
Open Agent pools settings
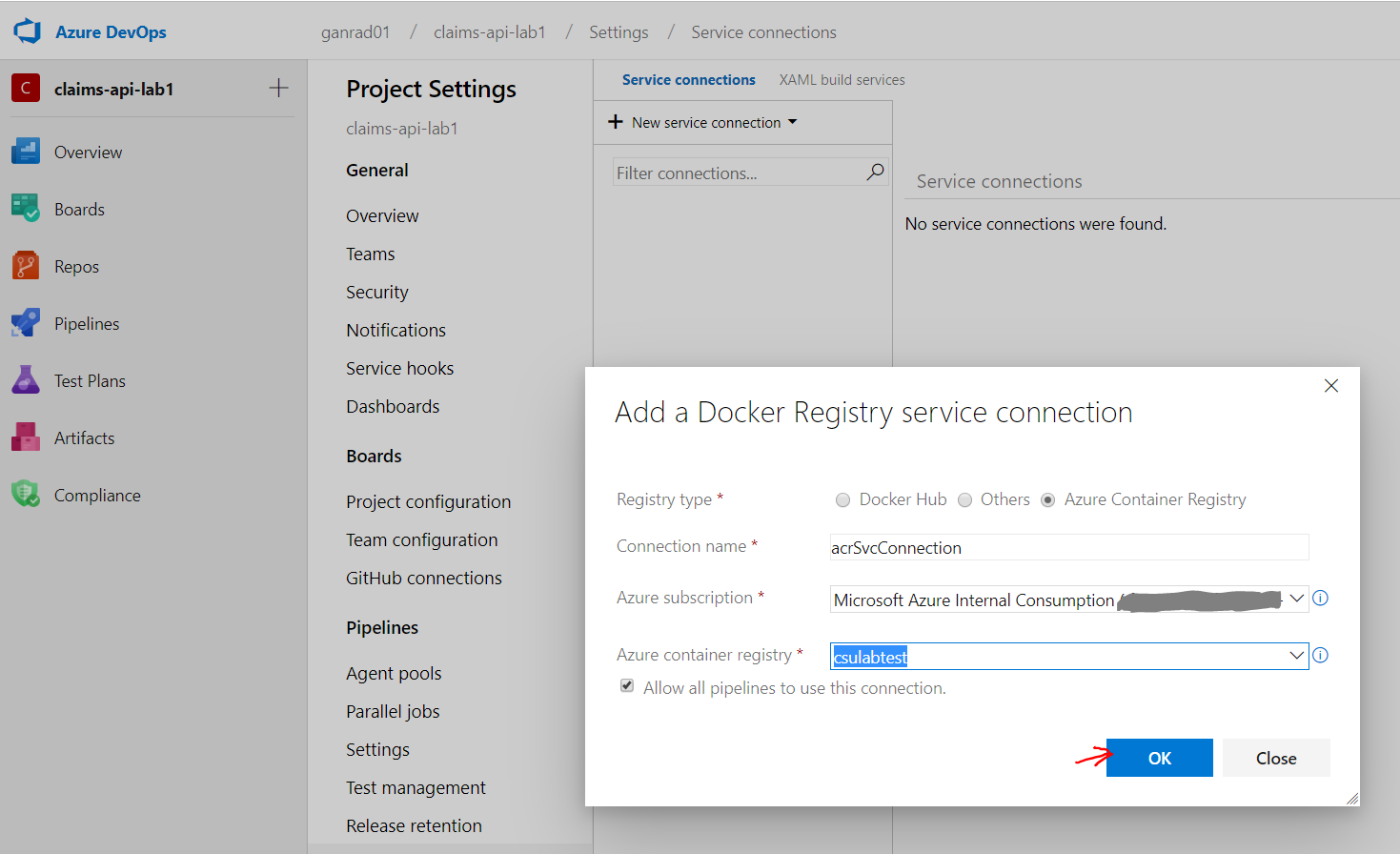tap(394, 673)
